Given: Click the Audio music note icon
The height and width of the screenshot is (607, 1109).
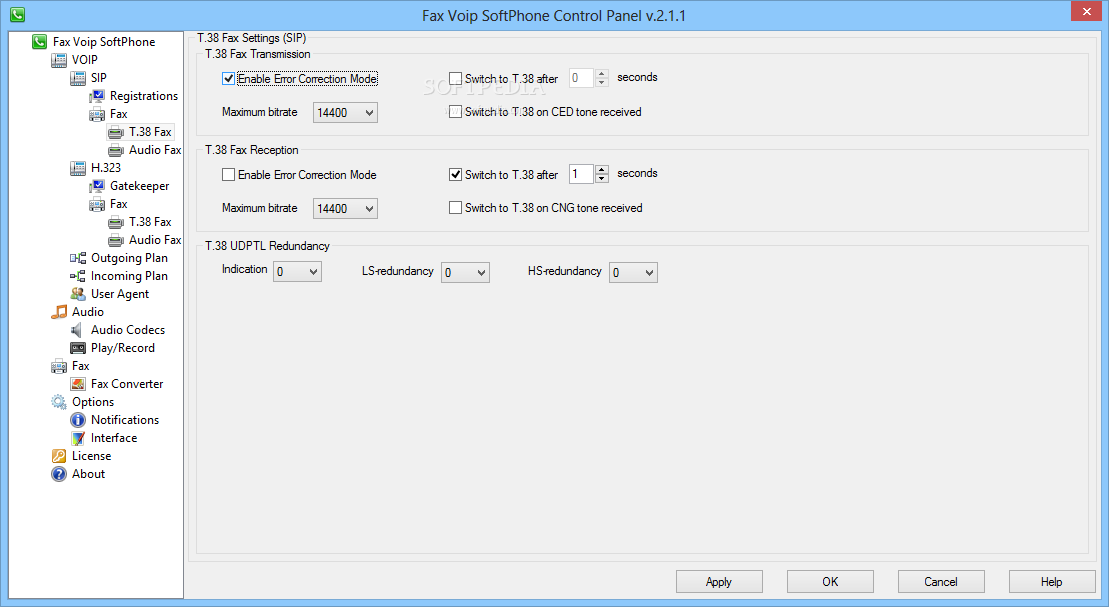Looking at the screenshot, I should point(59,312).
